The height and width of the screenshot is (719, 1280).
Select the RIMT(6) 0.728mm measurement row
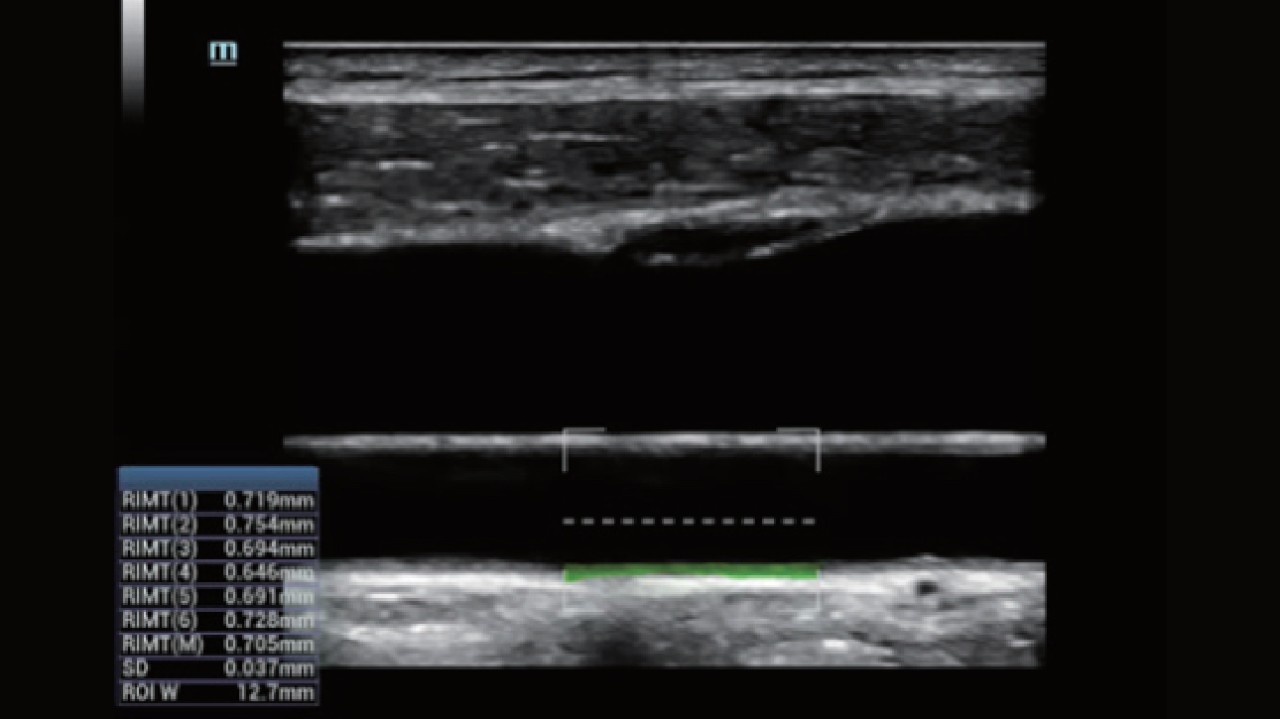(218, 620)
